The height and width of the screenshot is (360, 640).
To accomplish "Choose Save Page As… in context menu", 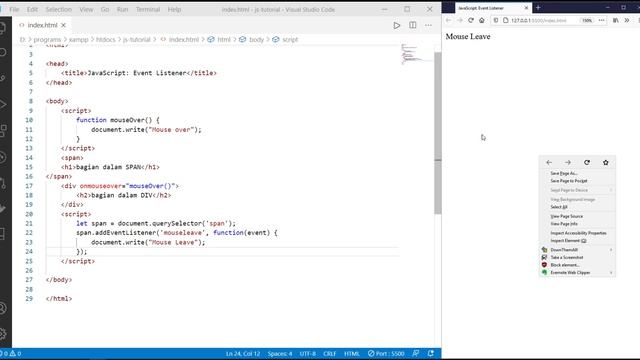I will point(577,173).
